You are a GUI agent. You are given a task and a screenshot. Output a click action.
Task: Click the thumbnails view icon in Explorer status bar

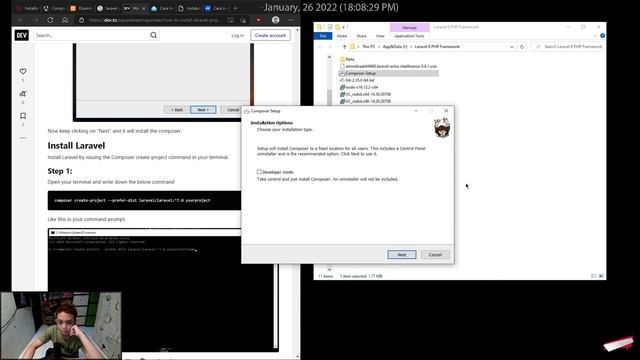[x=601, y=276]
